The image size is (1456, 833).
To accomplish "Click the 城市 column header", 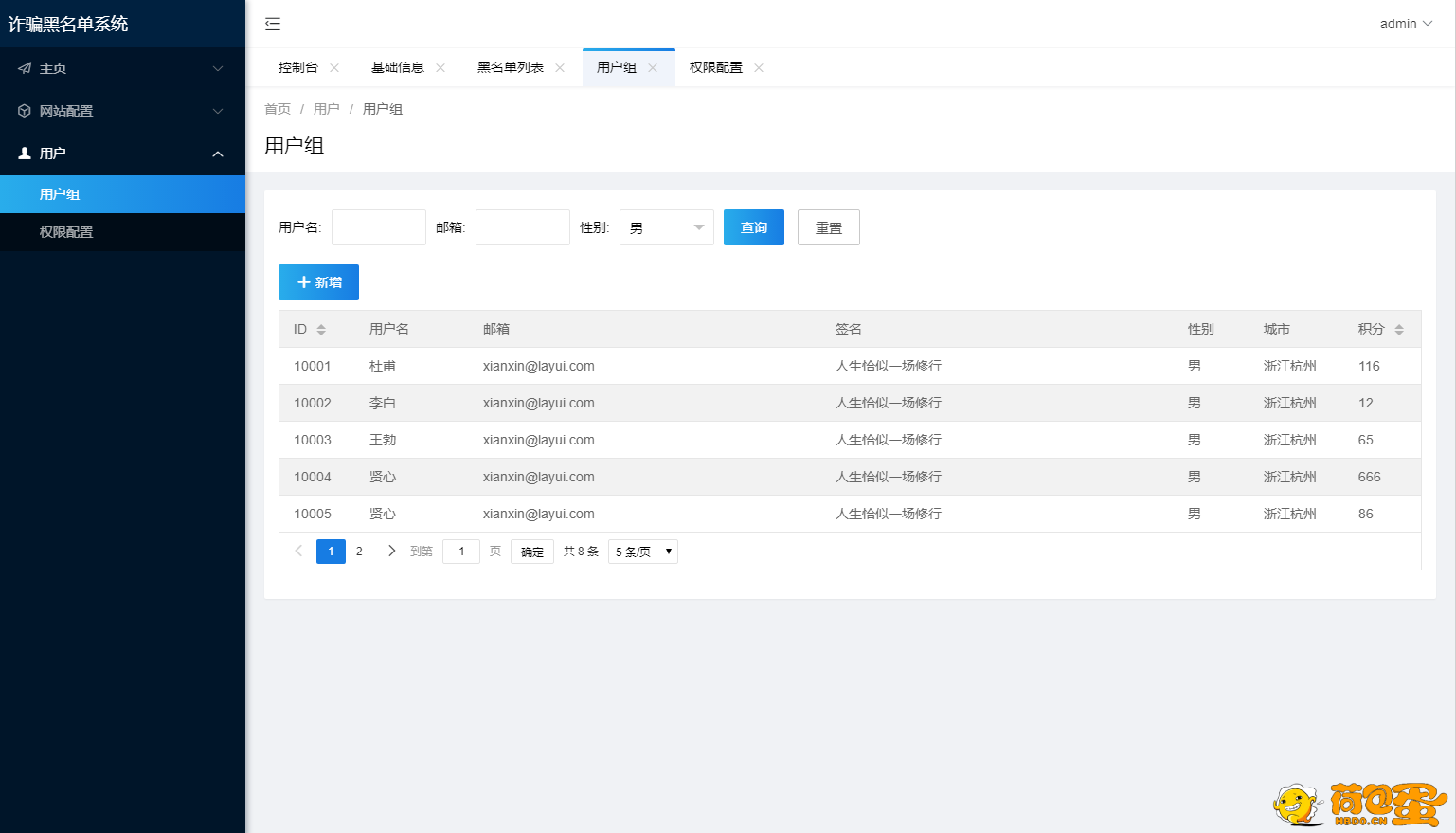I will coord(1277,329).
